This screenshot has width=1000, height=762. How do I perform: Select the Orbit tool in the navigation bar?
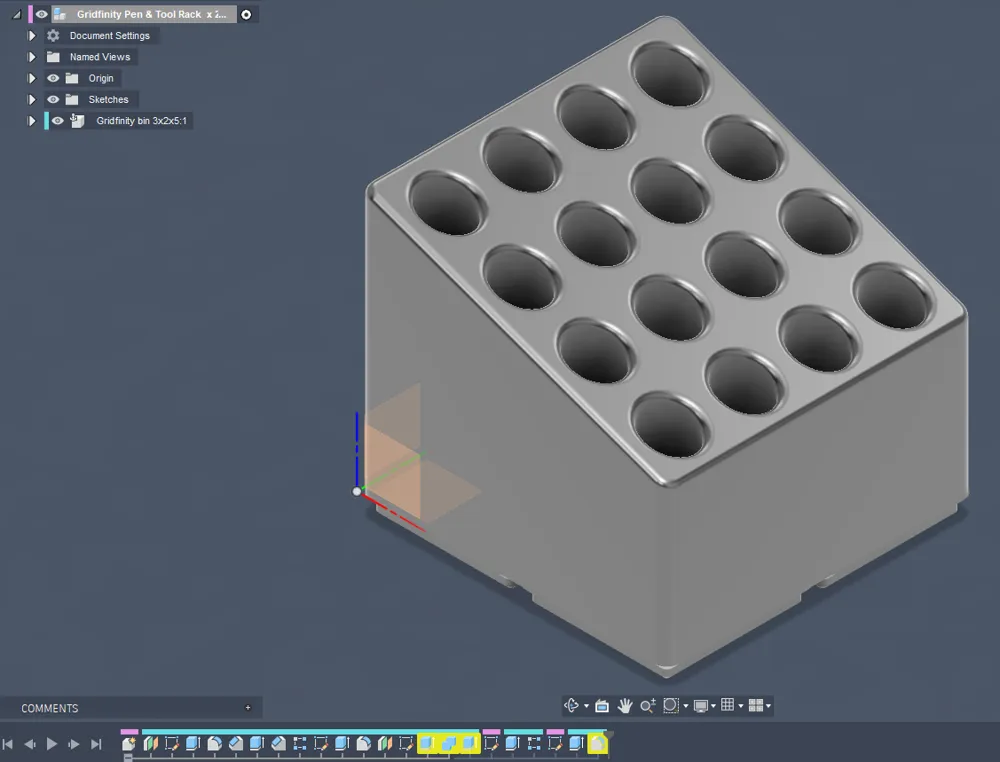(x=571, y=705)
